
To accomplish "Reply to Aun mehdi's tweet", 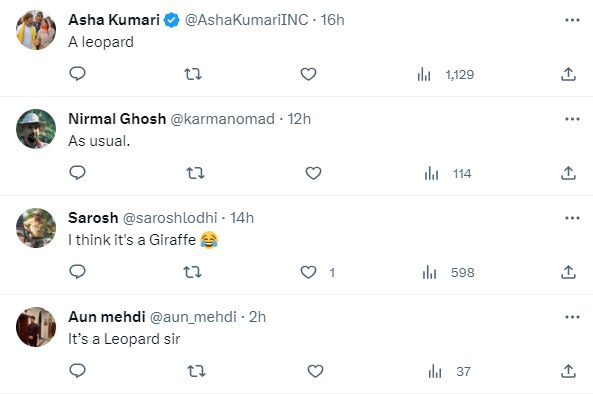I will click(78, 371).
